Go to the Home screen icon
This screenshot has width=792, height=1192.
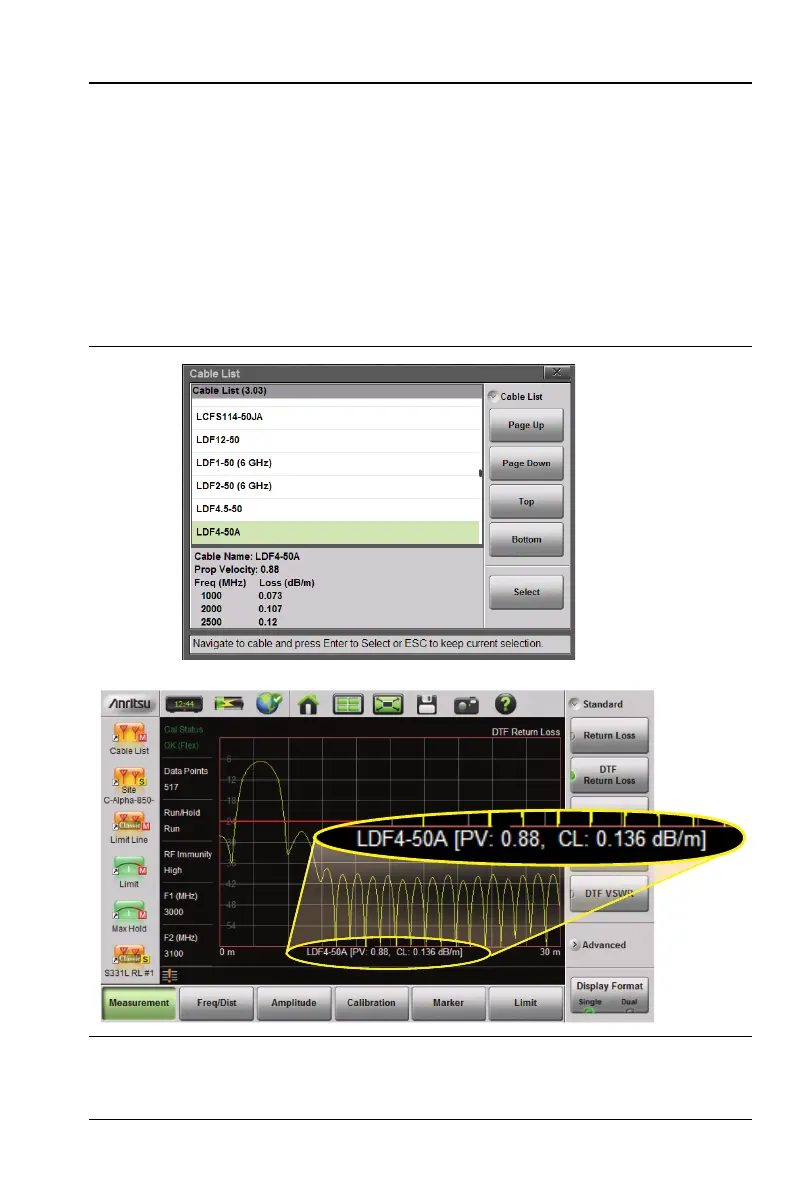point(308,705)
